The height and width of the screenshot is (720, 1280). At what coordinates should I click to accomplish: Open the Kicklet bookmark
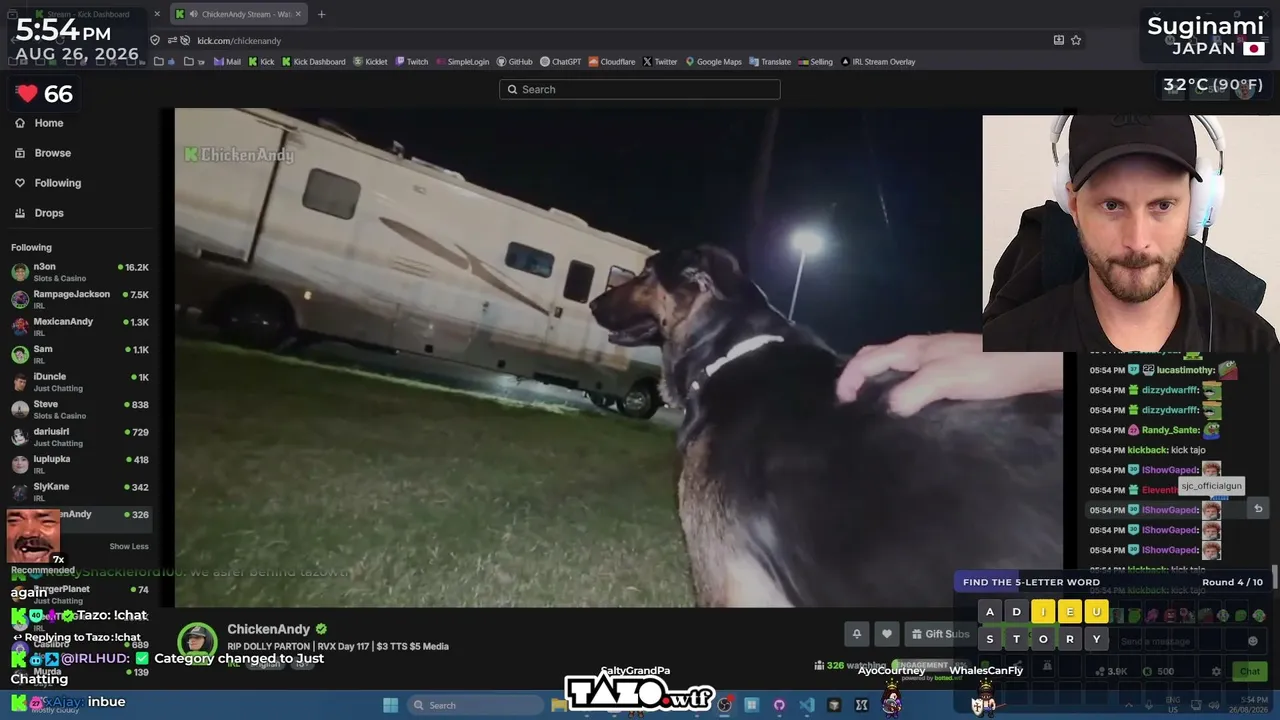pos(370,62)
